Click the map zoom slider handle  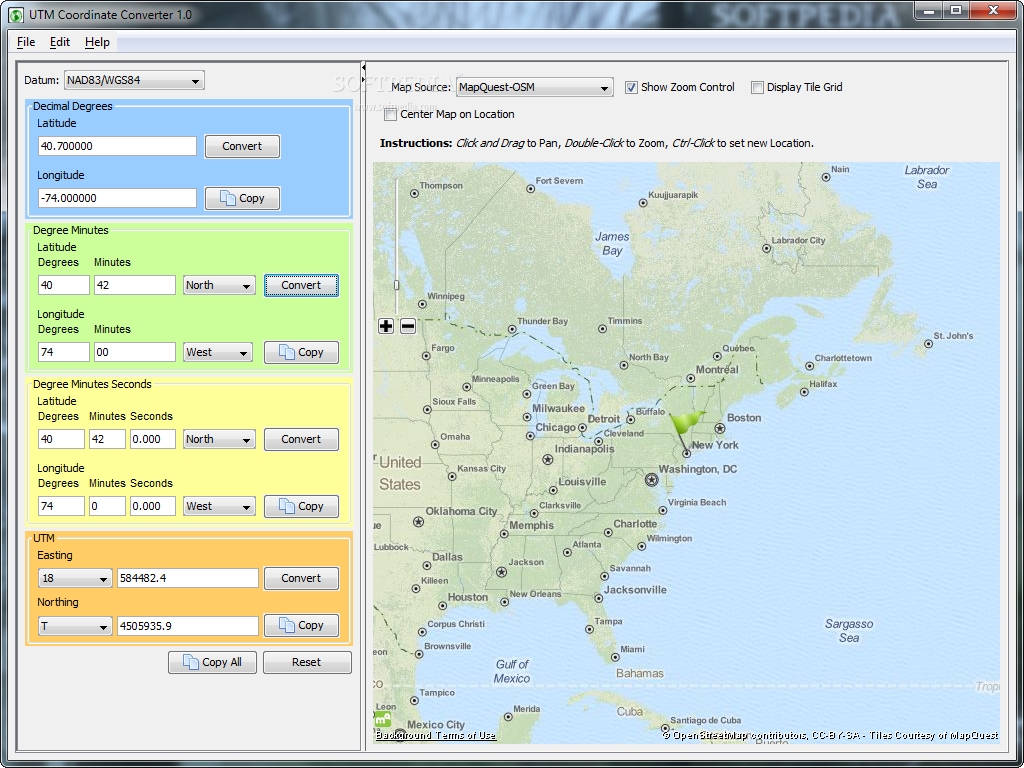pos(396,285)
